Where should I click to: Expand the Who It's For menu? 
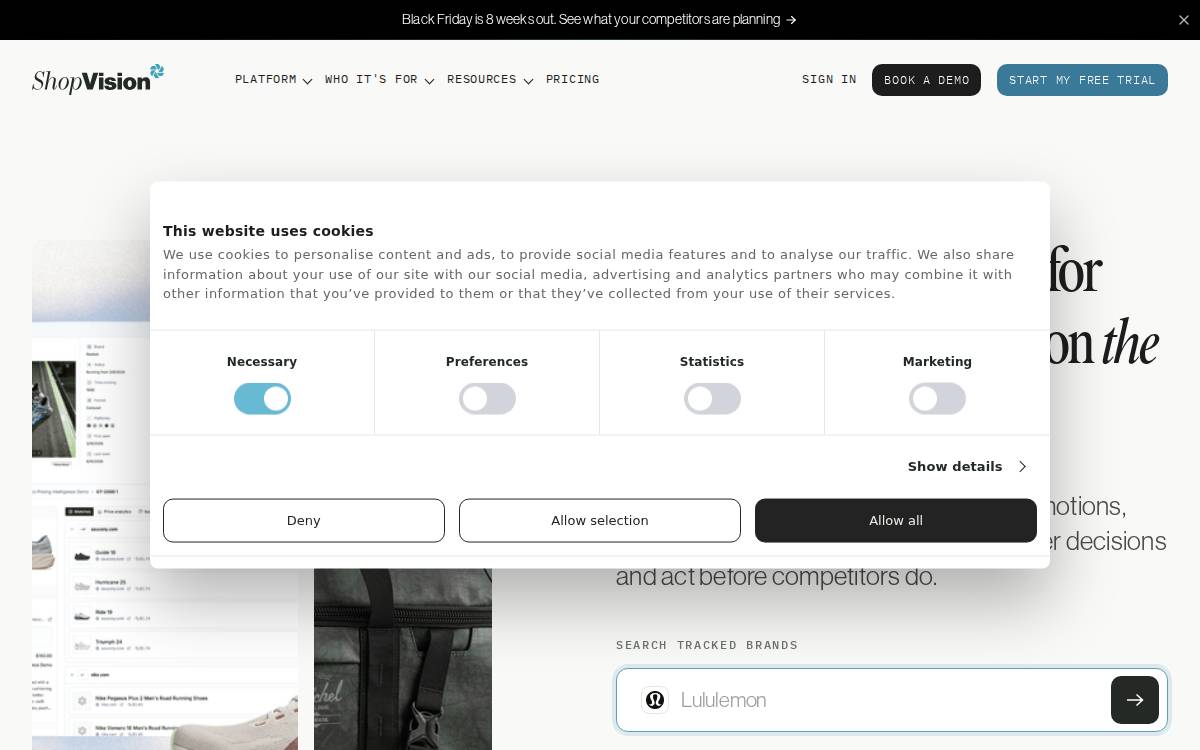[x=379, y=80]
